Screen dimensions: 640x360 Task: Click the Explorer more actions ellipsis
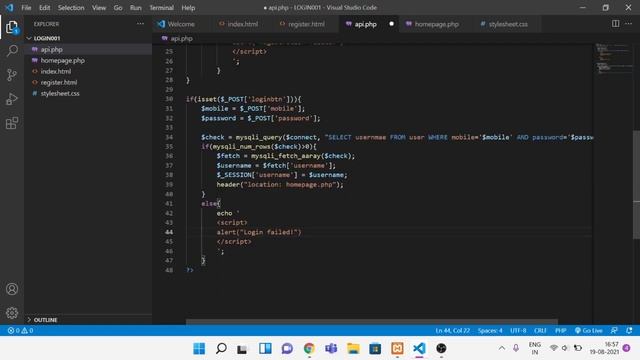140,24
